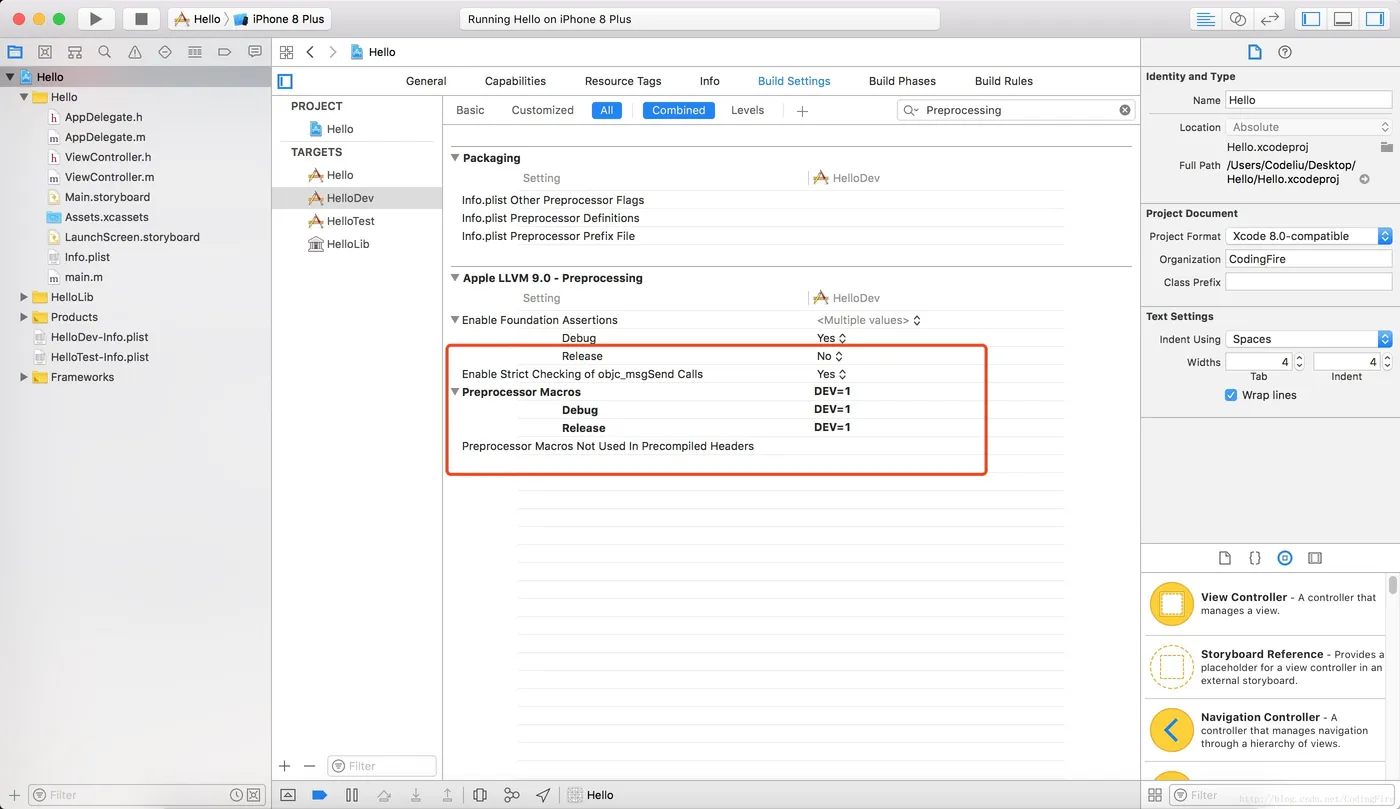The width and height of the screenshot is (1400, 809).
Task: Show the File inspector
Action: [1255, 52]
